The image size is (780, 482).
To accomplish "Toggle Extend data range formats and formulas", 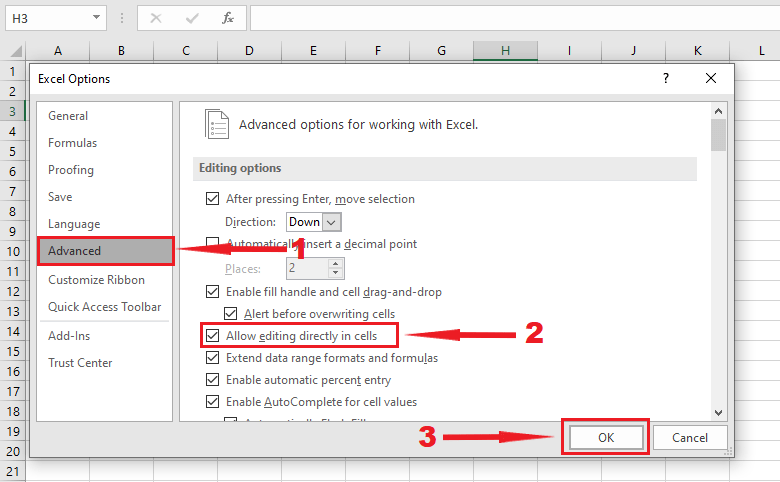I will [x=212, y=358].
